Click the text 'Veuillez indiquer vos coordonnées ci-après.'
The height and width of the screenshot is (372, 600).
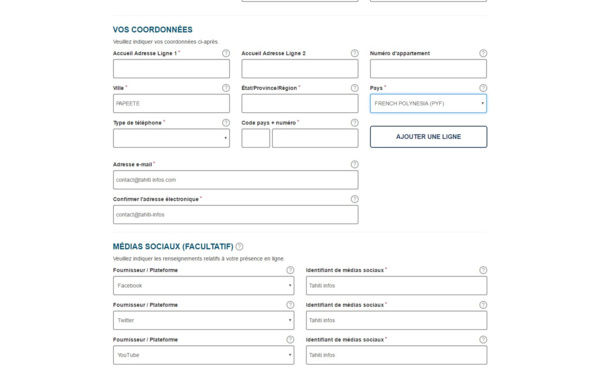click(166, 42)
